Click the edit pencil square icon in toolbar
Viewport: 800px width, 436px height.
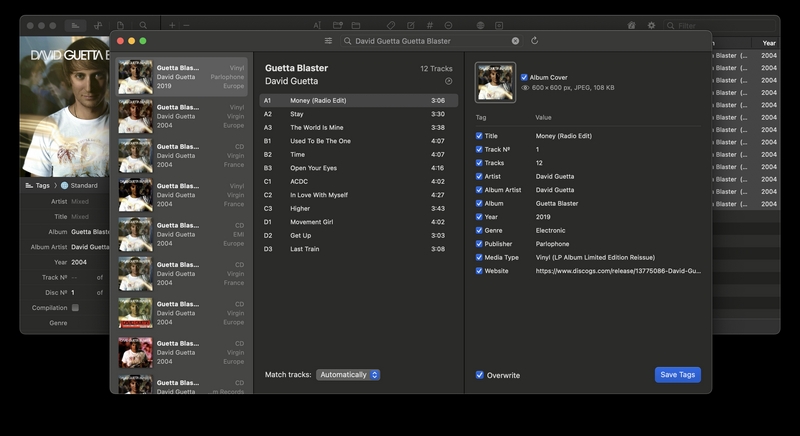coord(411,25)
